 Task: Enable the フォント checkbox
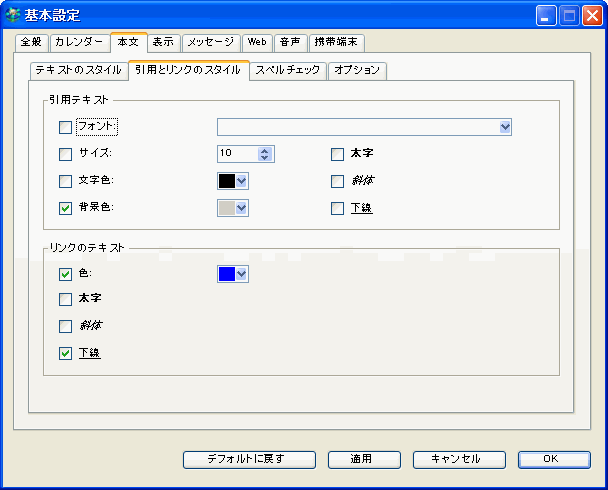click(x=66, y=127)
